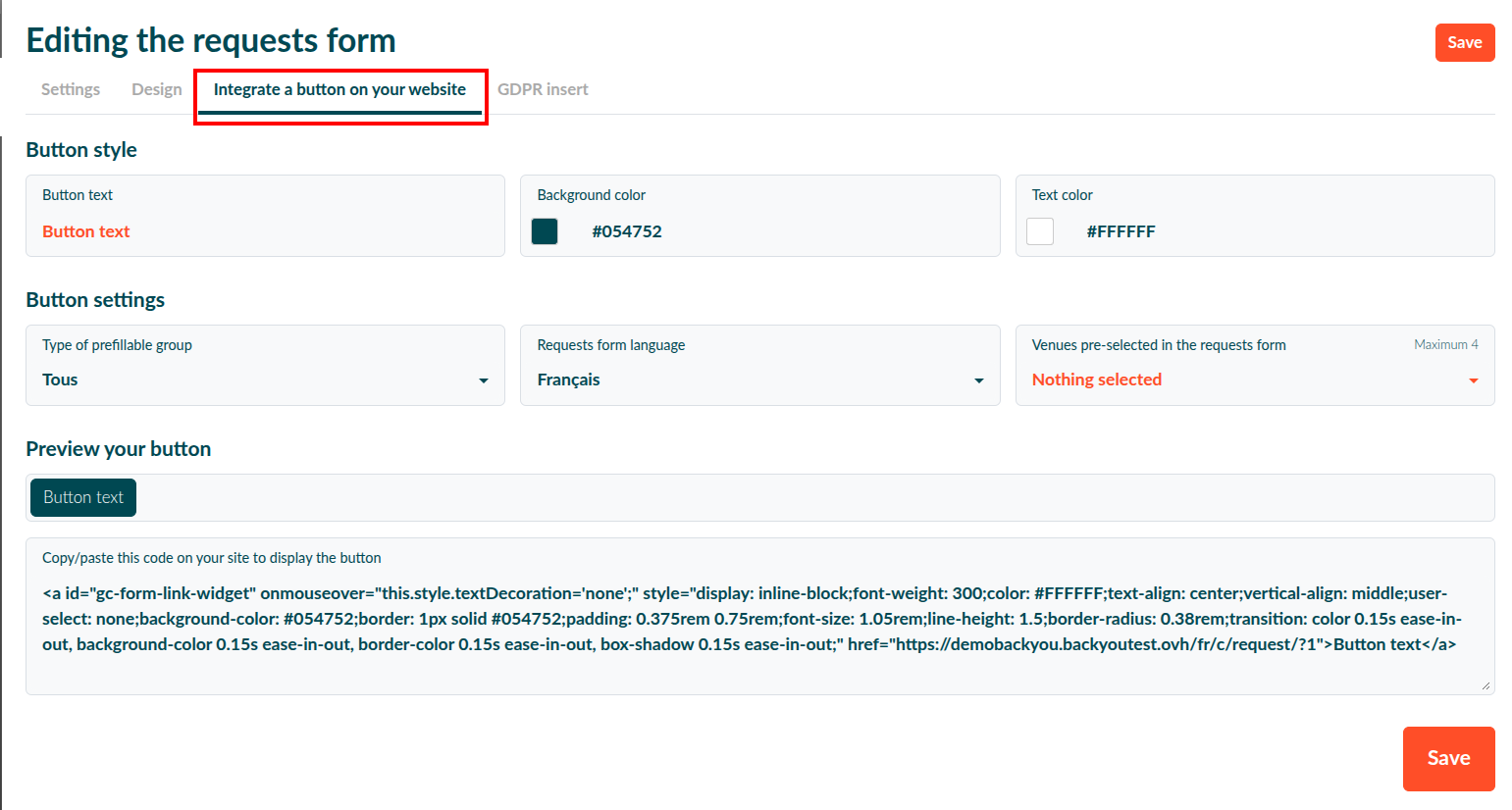Viewport: 1512px width, 810px height.
Task: Click the Venues pre-selected in the requests form label
Action: pyautogui.click(x=1159, y=345)
